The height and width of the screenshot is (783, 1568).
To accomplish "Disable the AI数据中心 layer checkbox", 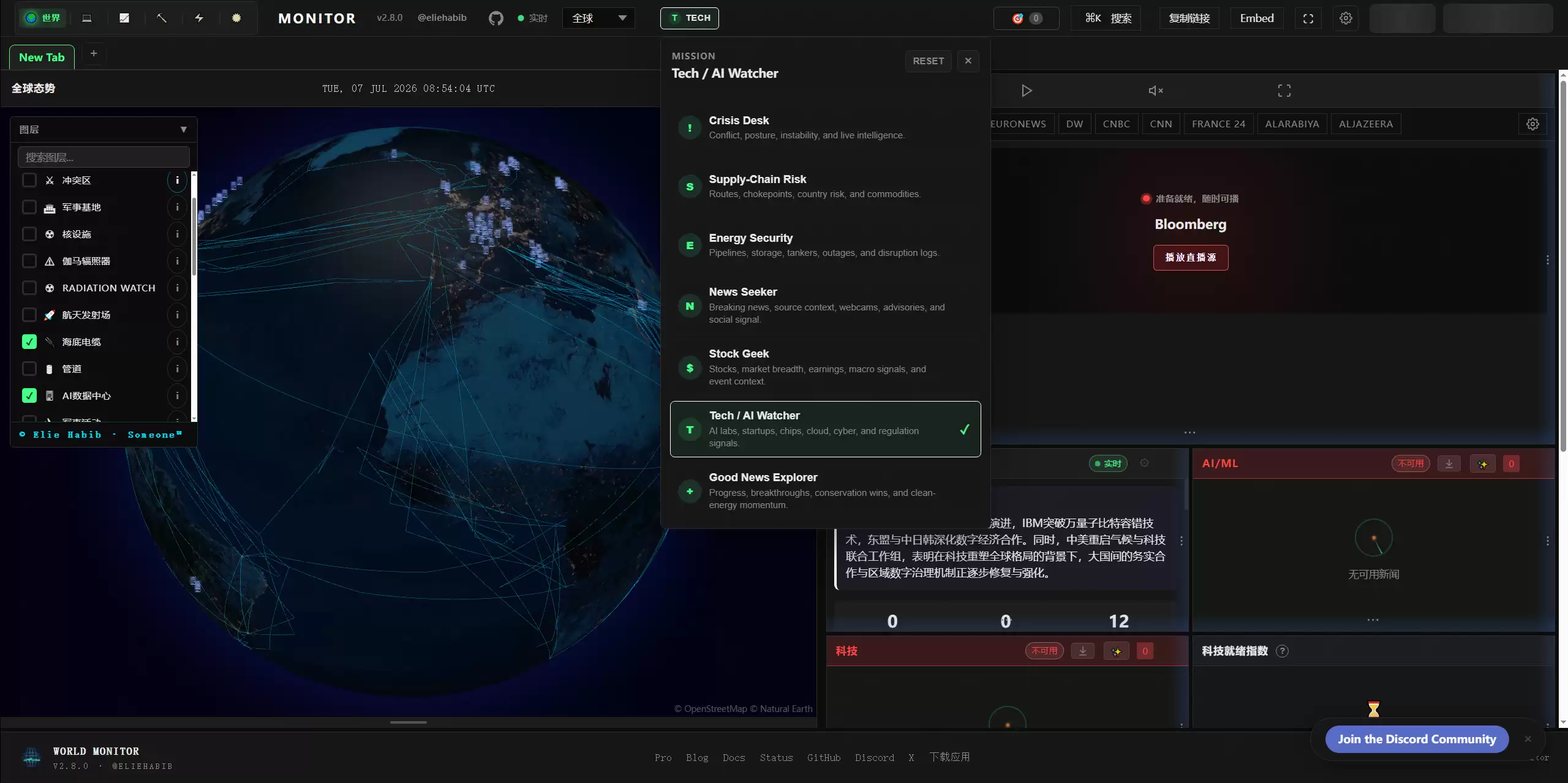I will point(29,395).
